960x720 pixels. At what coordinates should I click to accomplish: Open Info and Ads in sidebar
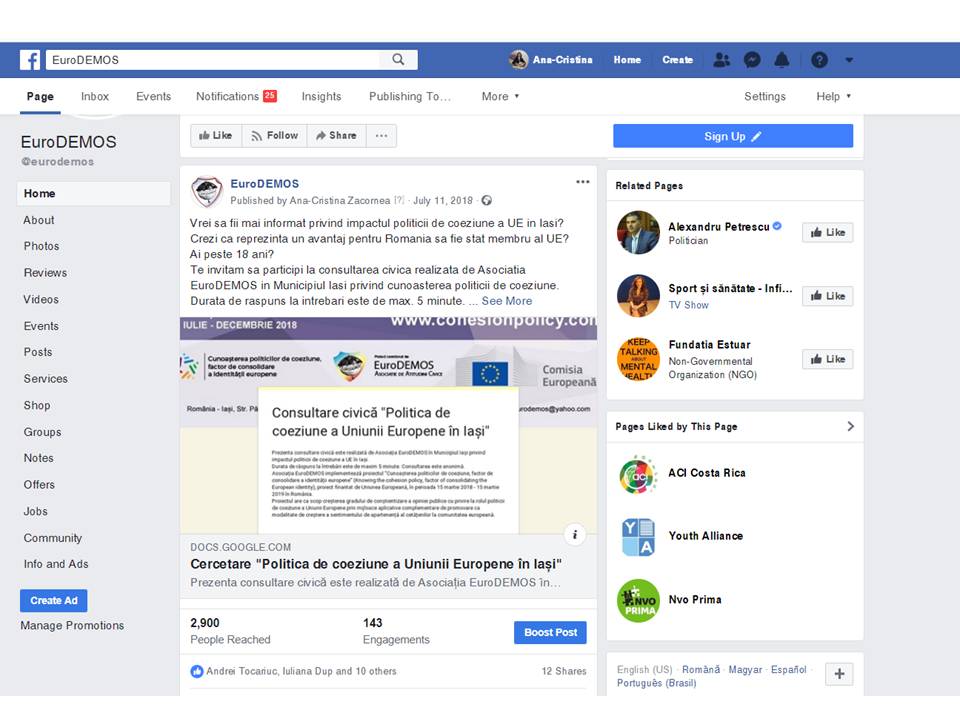tap(56, 564)
